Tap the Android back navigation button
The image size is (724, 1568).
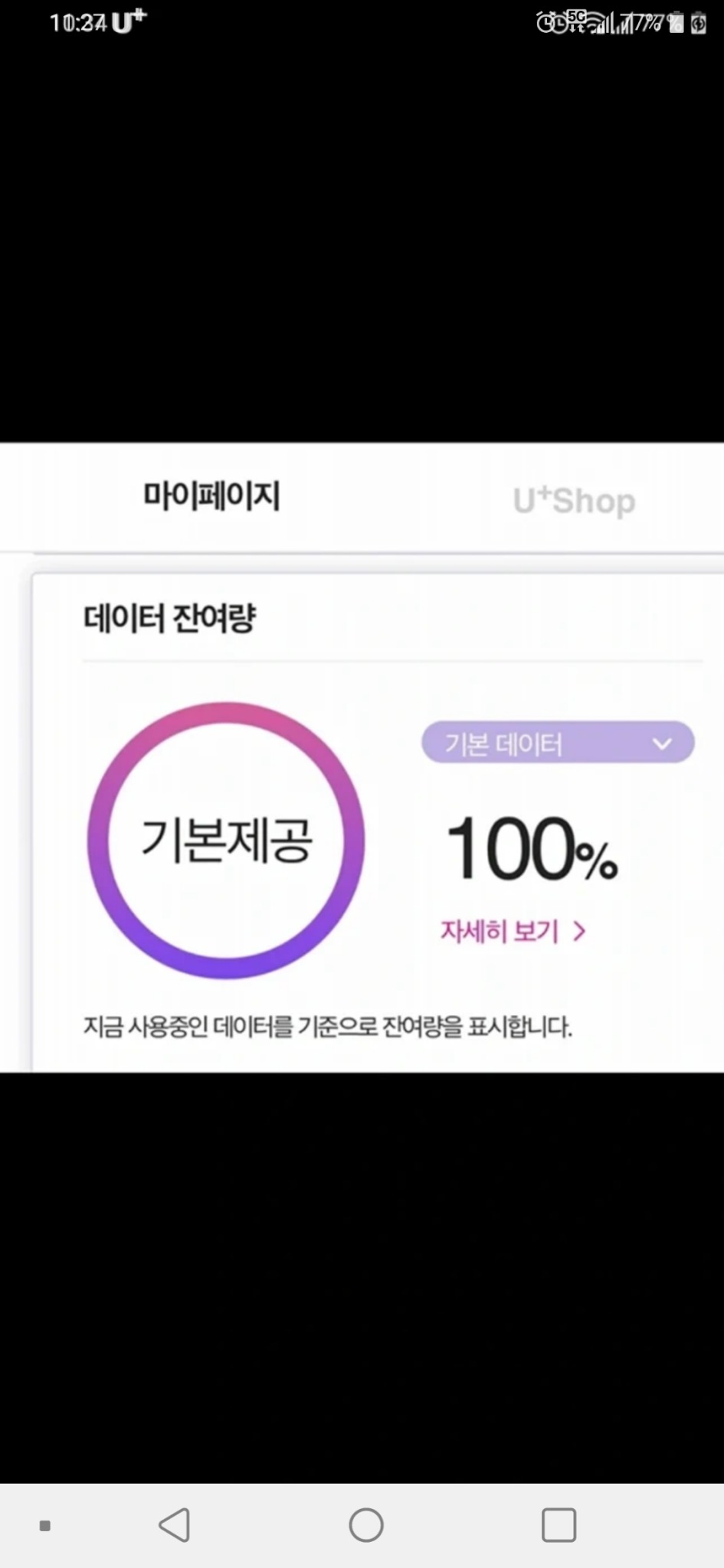[174, 1524]
